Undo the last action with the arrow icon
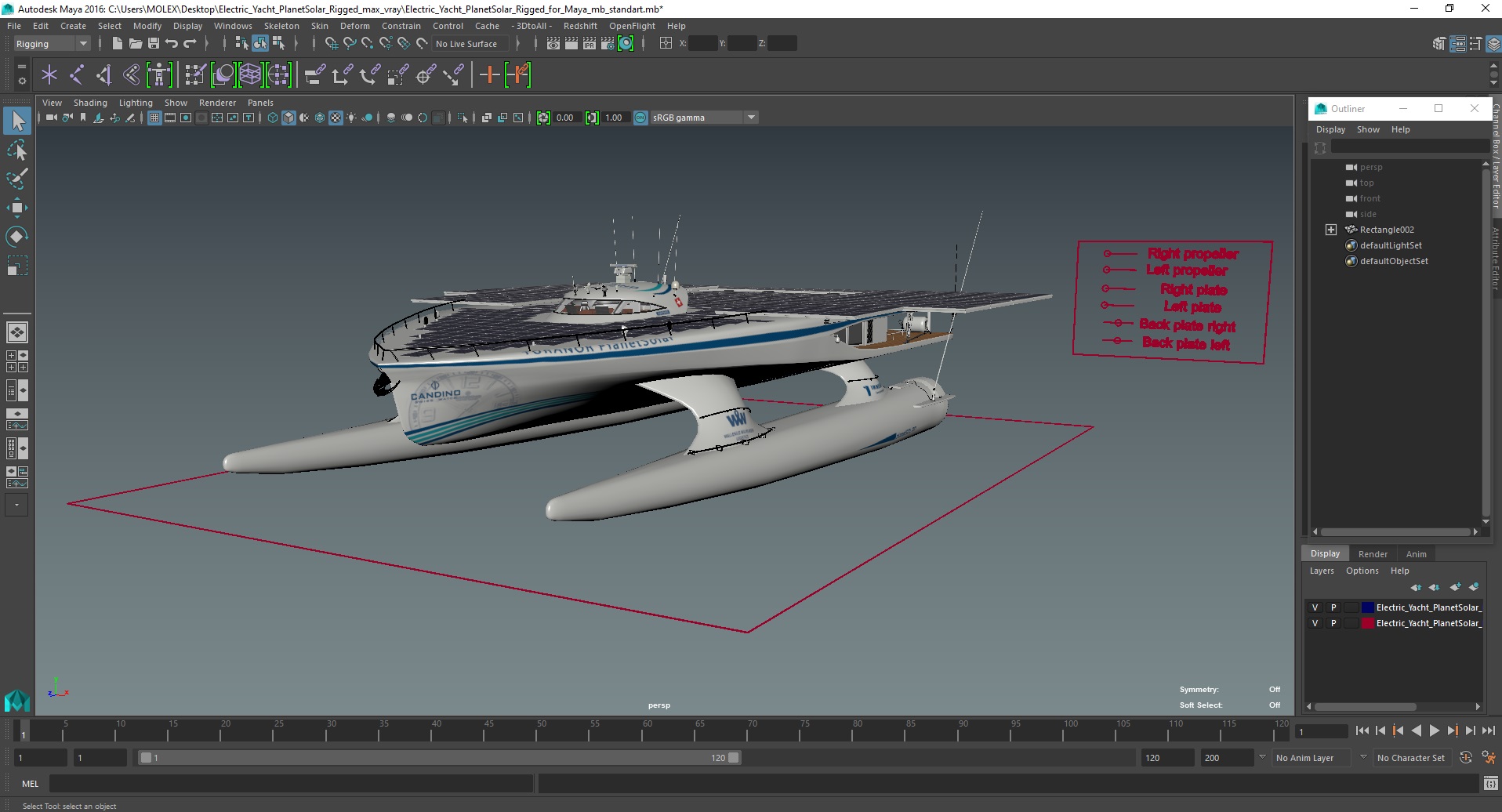This screenshot has height=812, width=1502. 172,44
